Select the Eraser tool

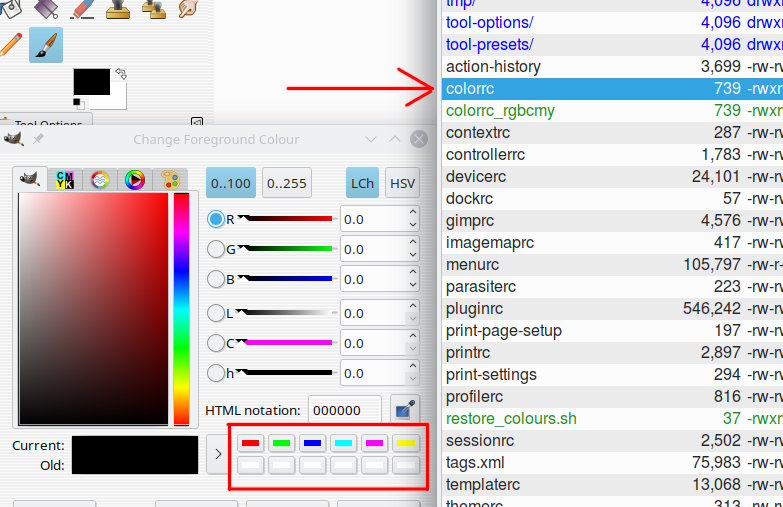82,8
